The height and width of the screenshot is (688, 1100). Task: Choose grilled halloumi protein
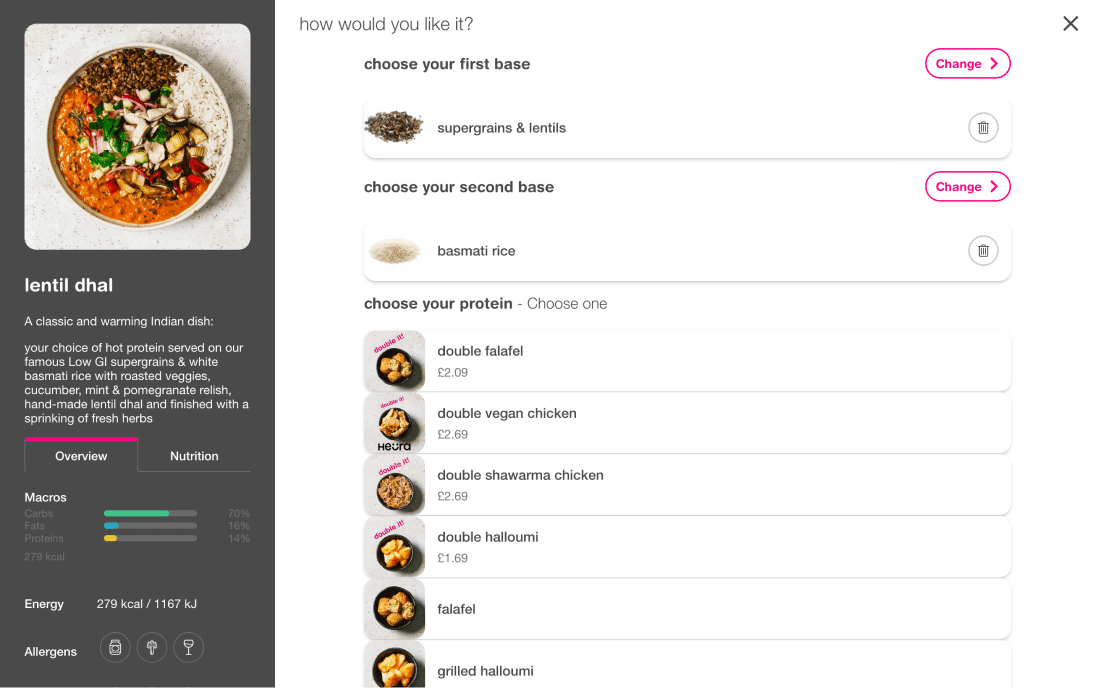tap(700, 670)
